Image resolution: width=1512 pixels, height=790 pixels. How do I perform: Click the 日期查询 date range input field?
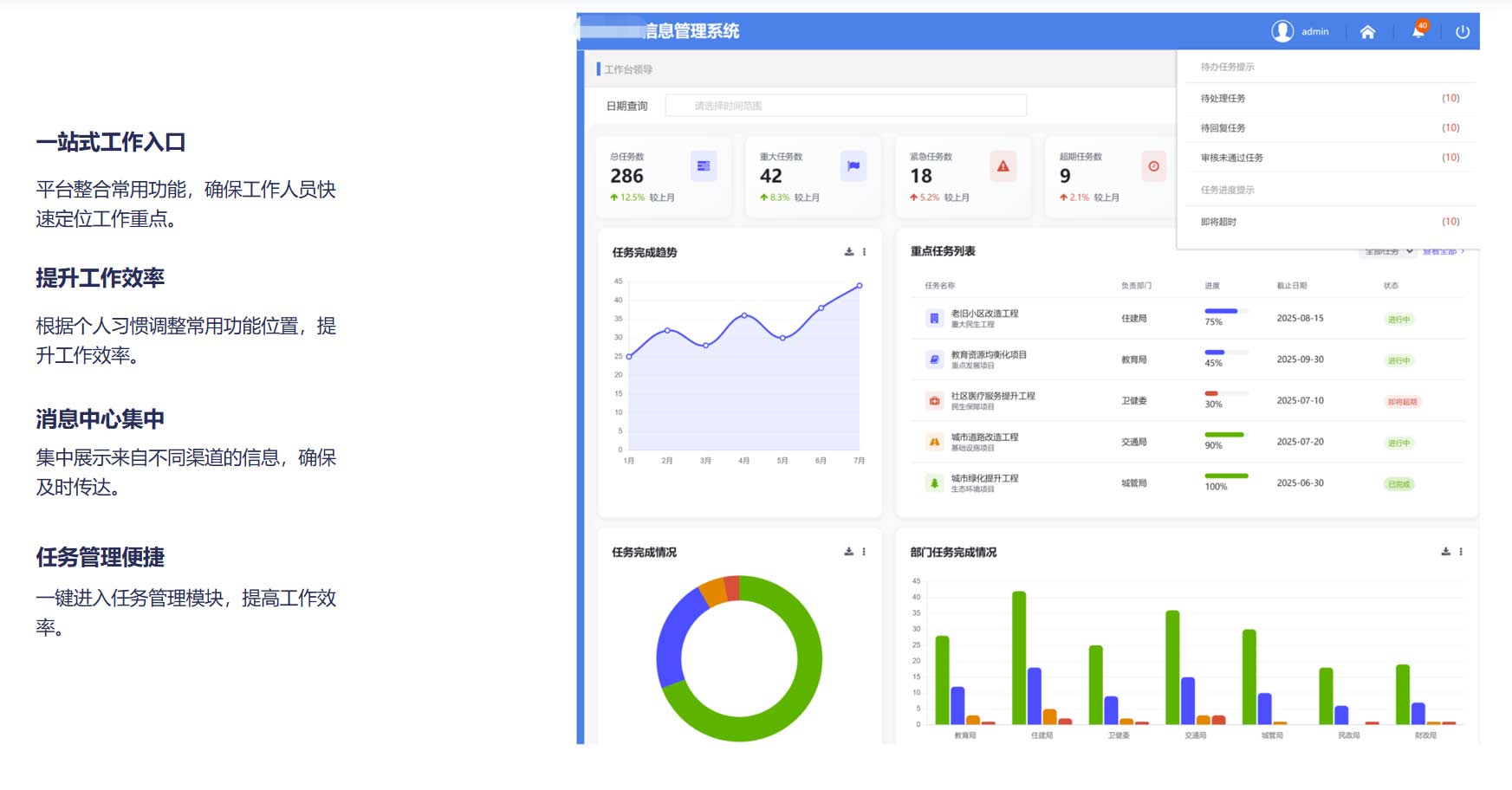(846, 106)
